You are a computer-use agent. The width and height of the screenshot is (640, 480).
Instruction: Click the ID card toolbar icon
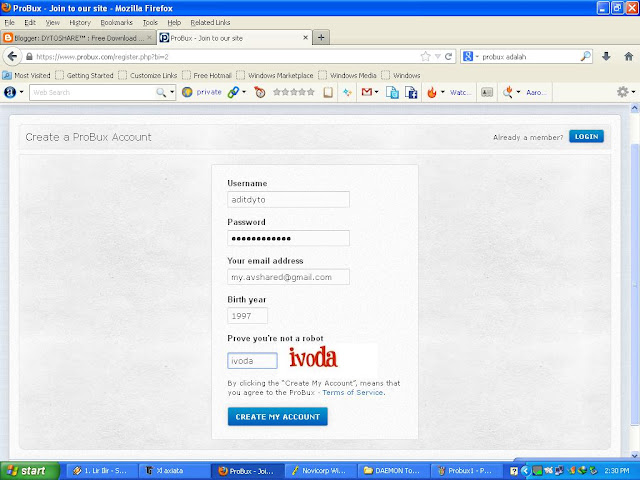click(487, 93)
